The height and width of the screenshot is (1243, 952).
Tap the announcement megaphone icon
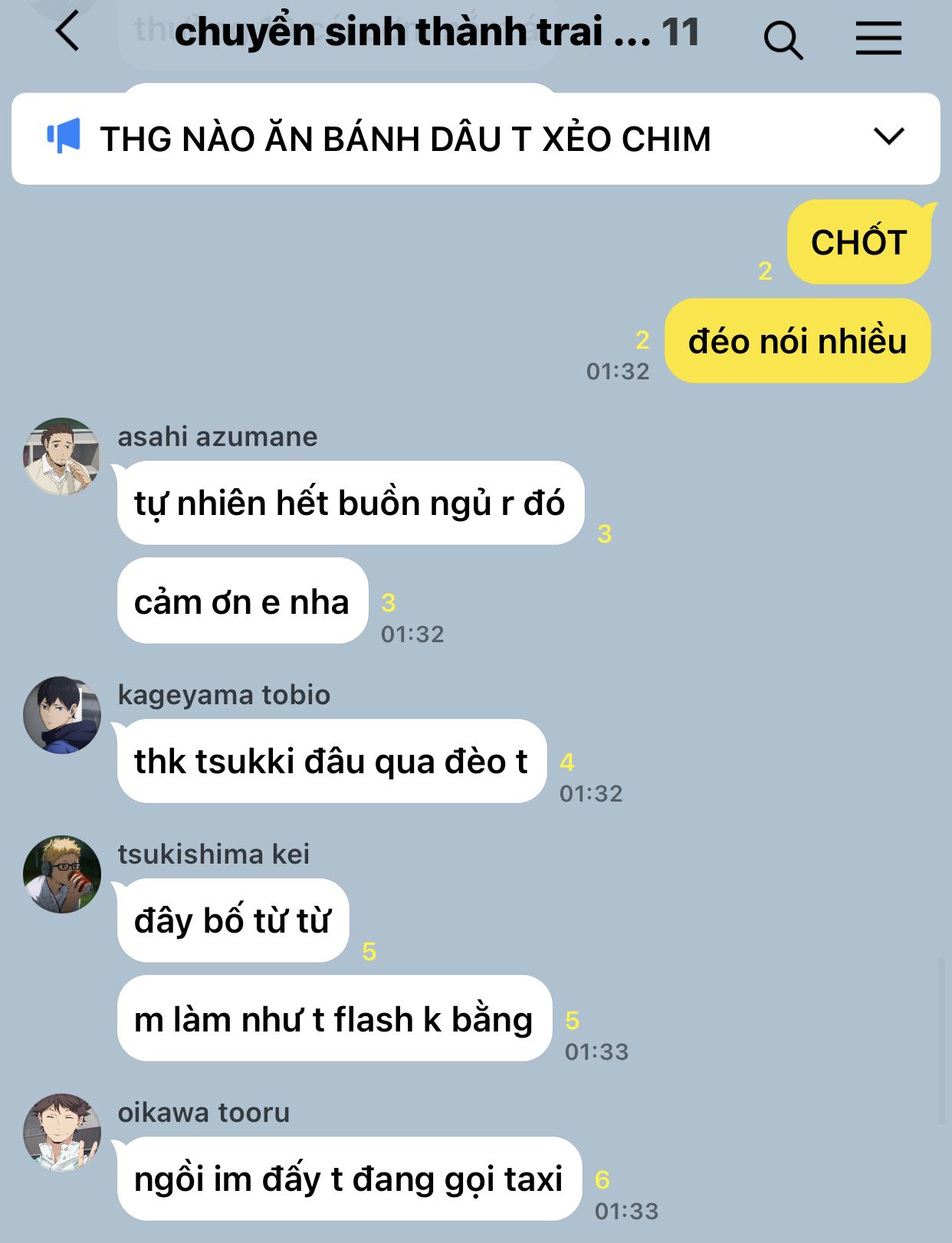pyautogui.click(x=64, y=136)
